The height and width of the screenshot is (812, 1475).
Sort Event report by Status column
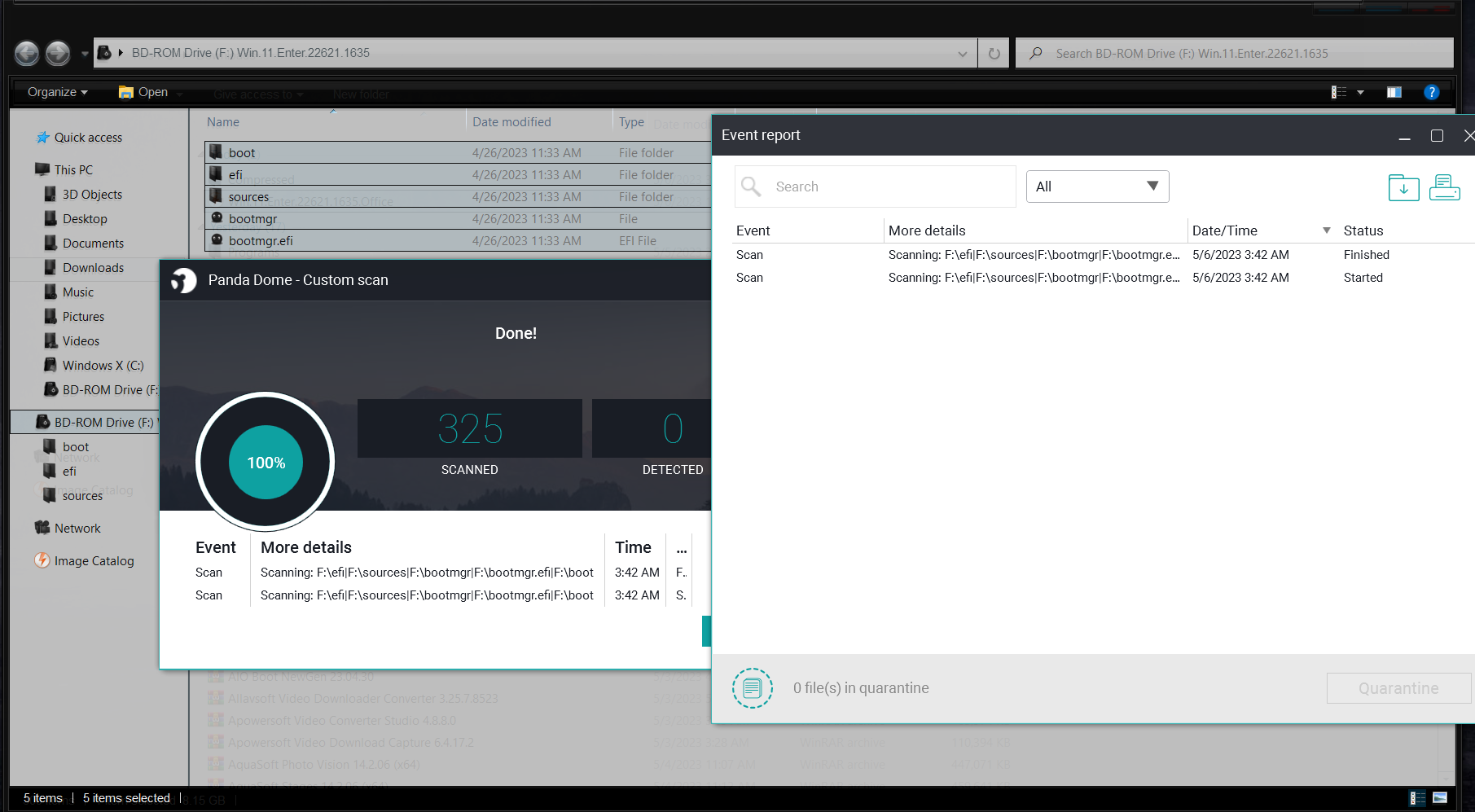(x=1363, y=230)
